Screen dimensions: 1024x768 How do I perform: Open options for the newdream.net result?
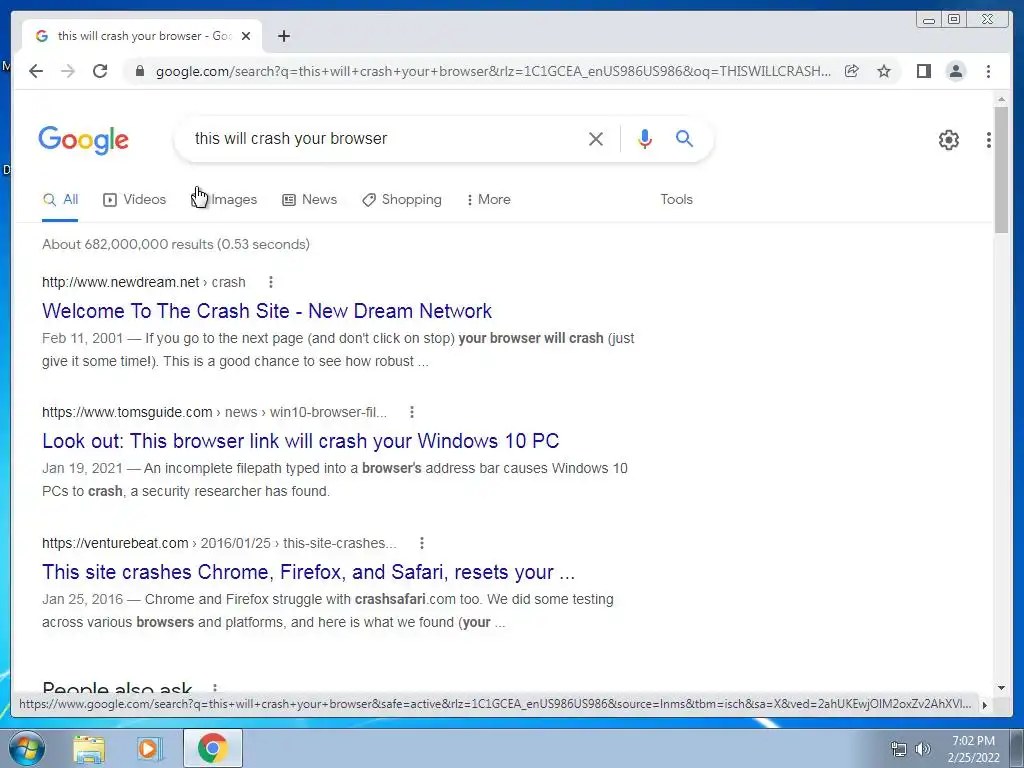(x=271, y=282)
